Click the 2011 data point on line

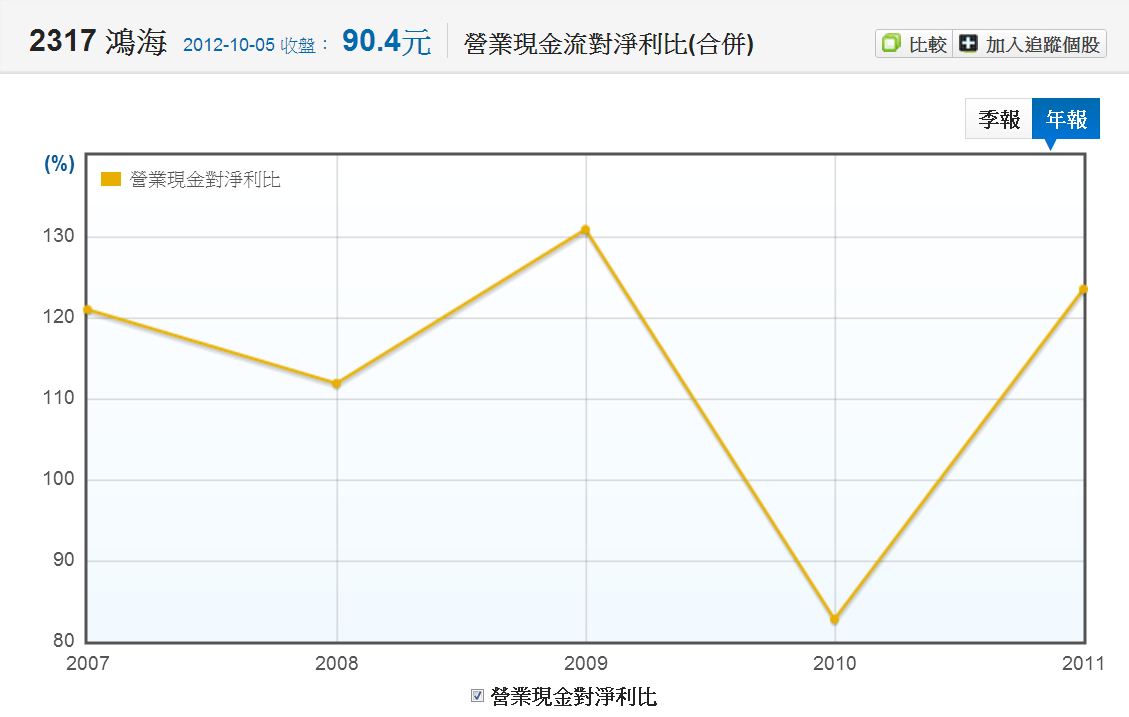(1083, 289)
